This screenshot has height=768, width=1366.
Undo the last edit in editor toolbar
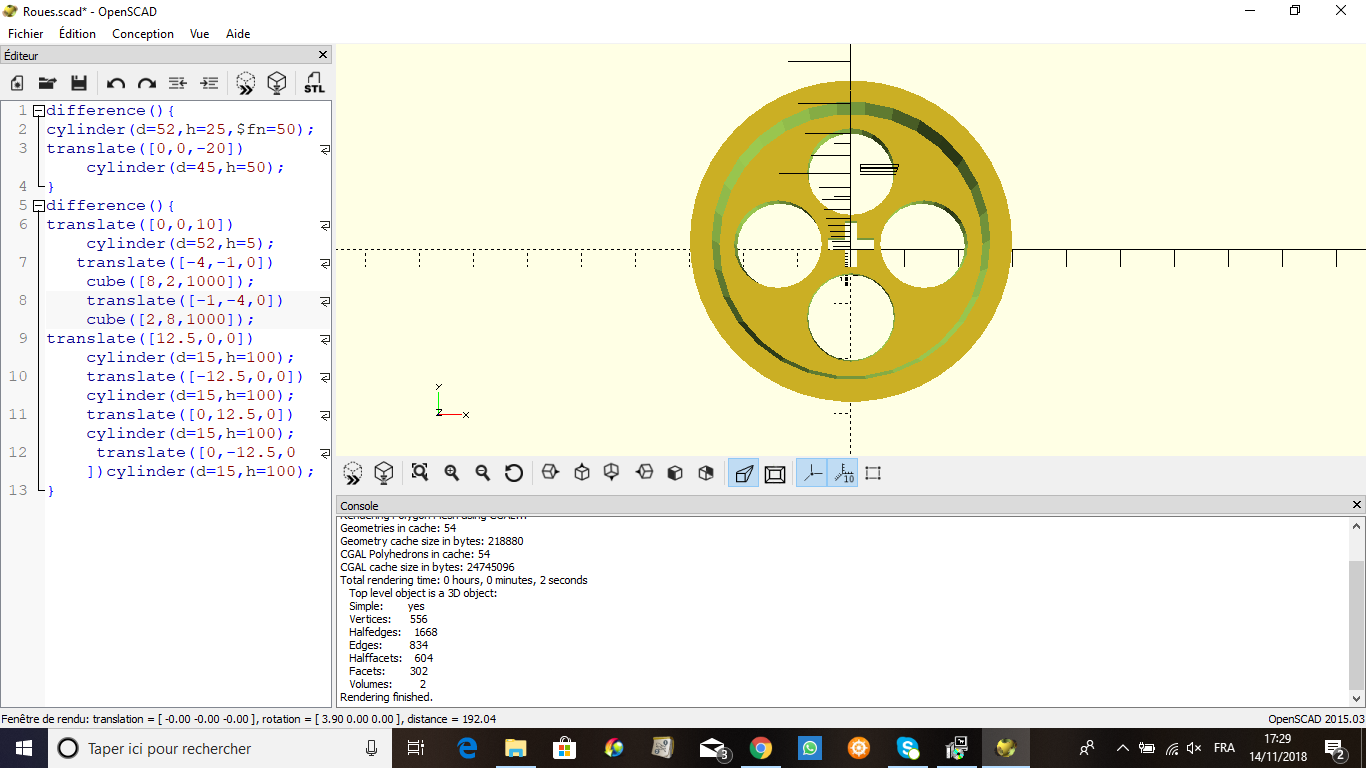click(x=116, y=83)
